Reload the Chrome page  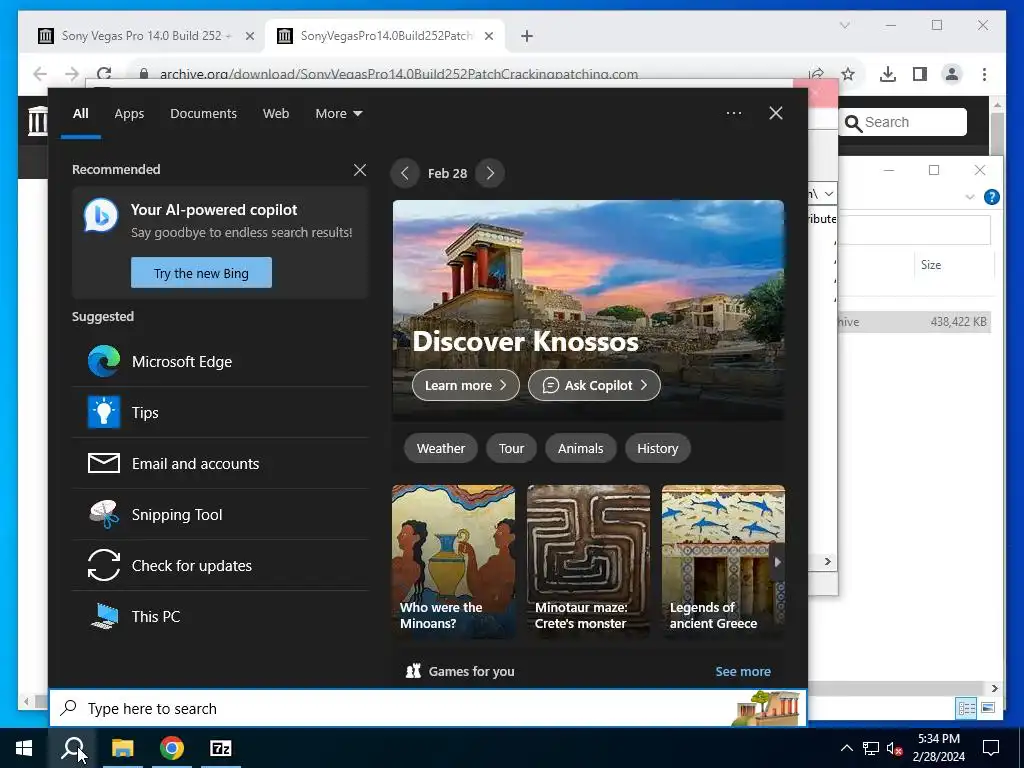tap(104, 74)
